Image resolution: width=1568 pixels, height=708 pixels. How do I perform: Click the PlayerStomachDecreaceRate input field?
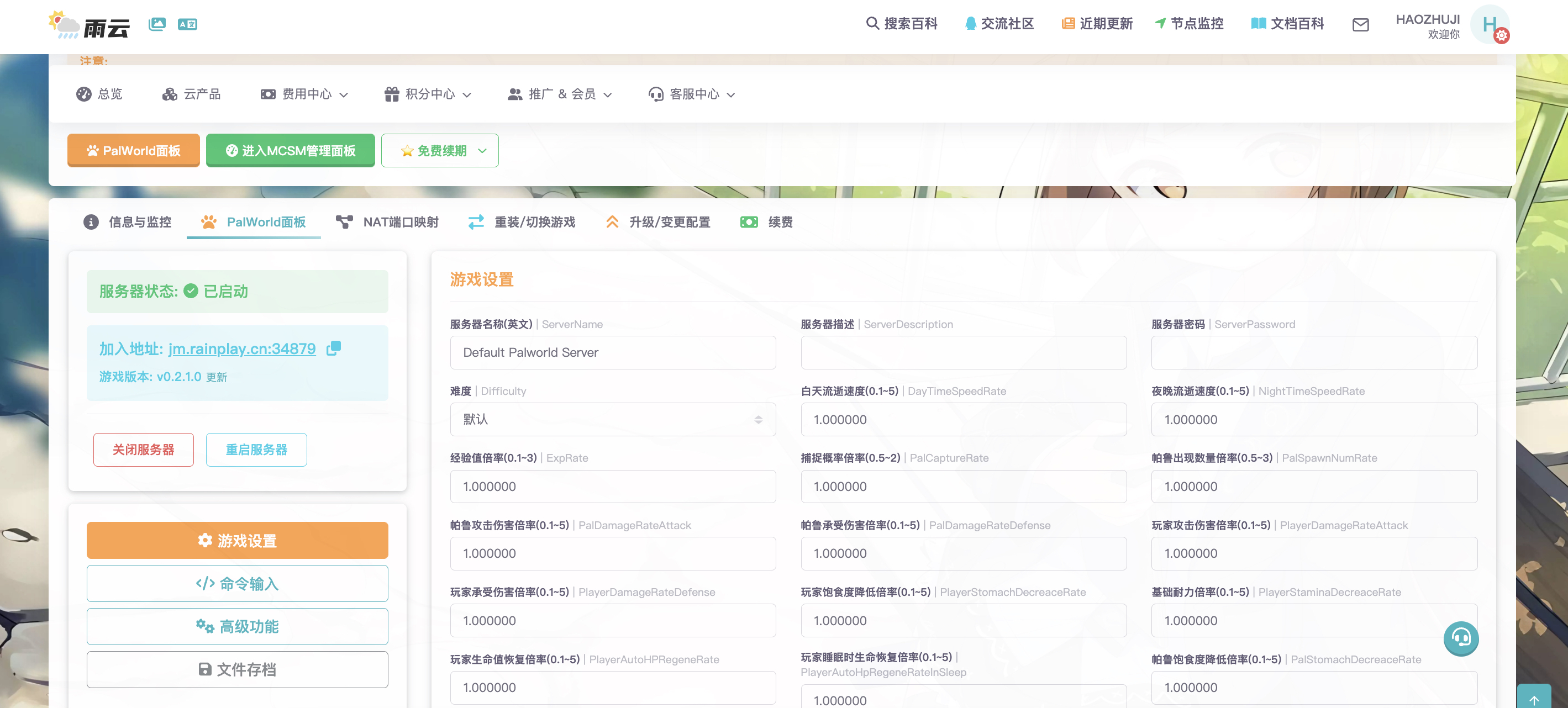(964, 620)
